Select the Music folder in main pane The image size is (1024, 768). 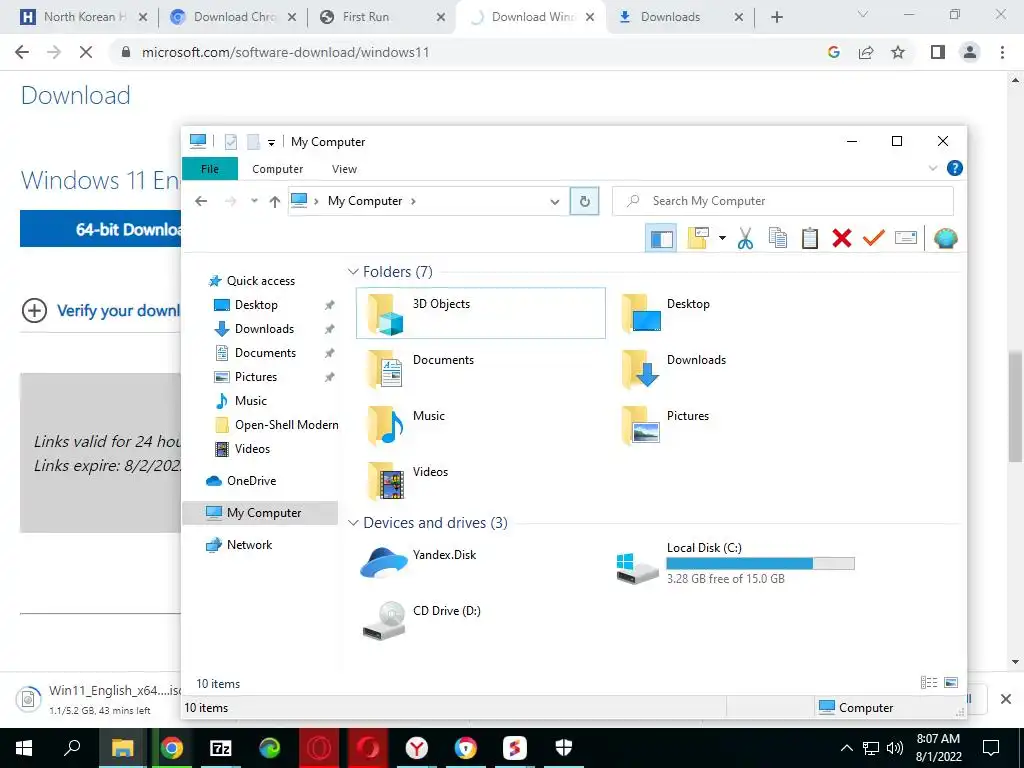pyautogui.click(x=481, y=424)
